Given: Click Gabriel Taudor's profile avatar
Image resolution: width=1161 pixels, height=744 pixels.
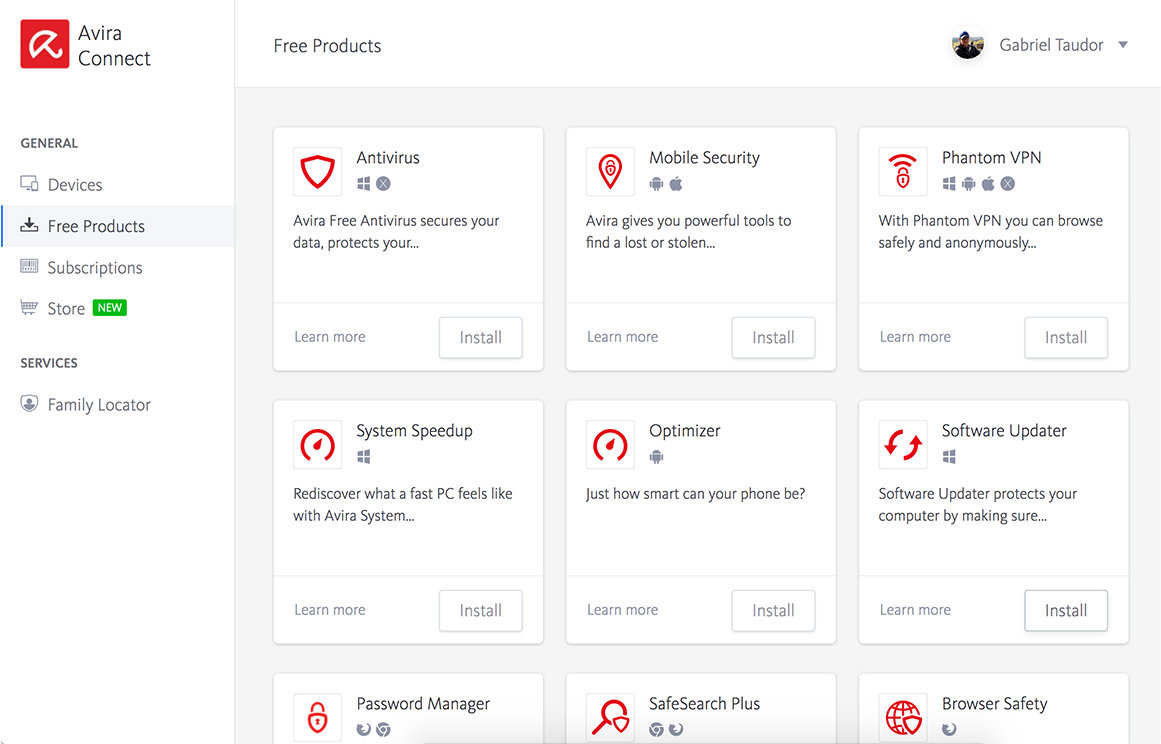Looking at the screenshot, I should tap(967, 45).
